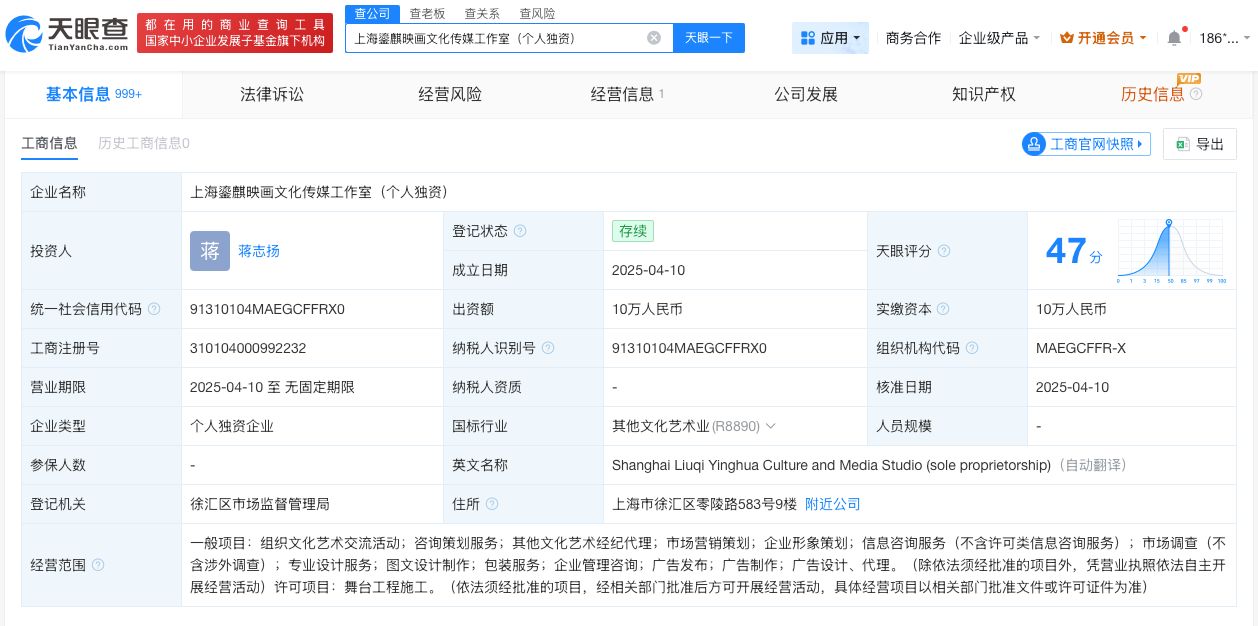Click the 蒋 avatar of the investor
Image resolution: width=1258 pixels, height=626 pixels.
pyautogui.click(x=210, y=251)
